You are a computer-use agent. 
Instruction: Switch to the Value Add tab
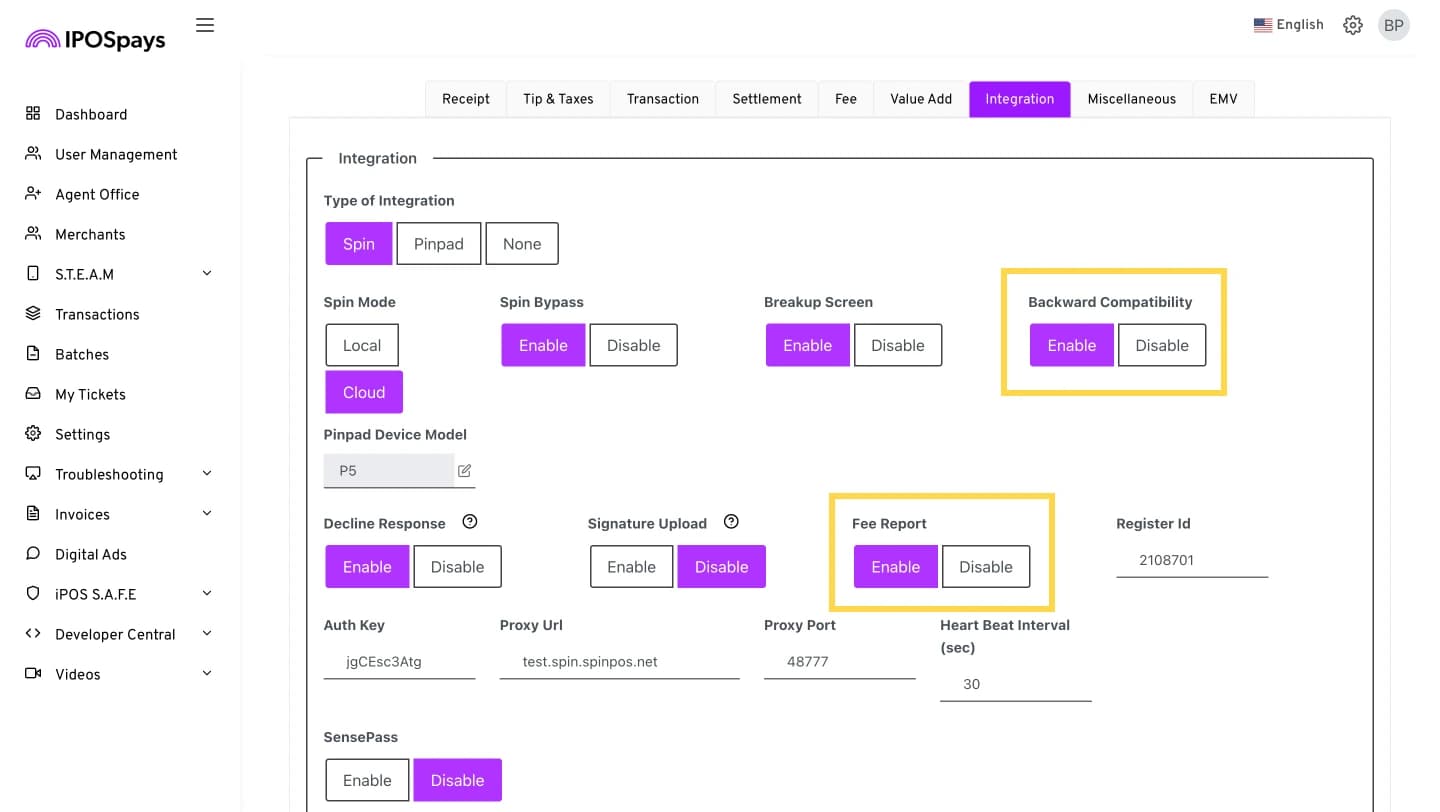pos(921,99)
